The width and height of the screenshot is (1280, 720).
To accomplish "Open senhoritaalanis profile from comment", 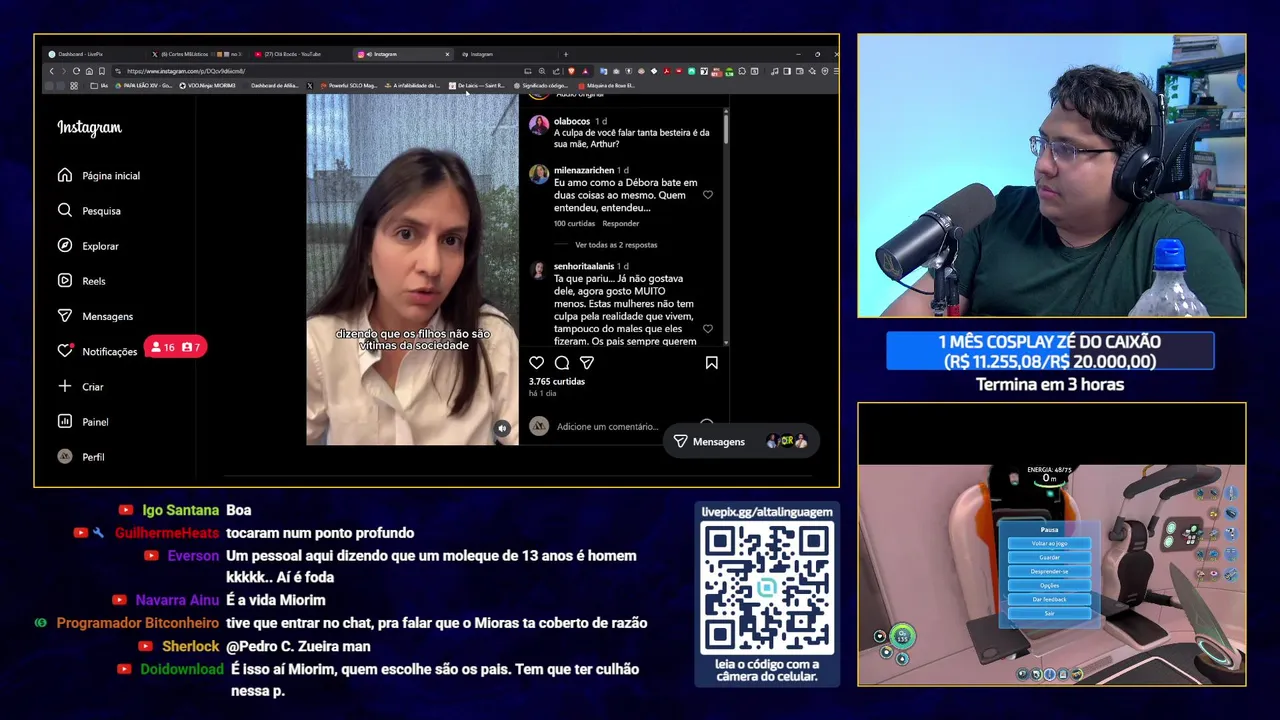I will point(584,266).
